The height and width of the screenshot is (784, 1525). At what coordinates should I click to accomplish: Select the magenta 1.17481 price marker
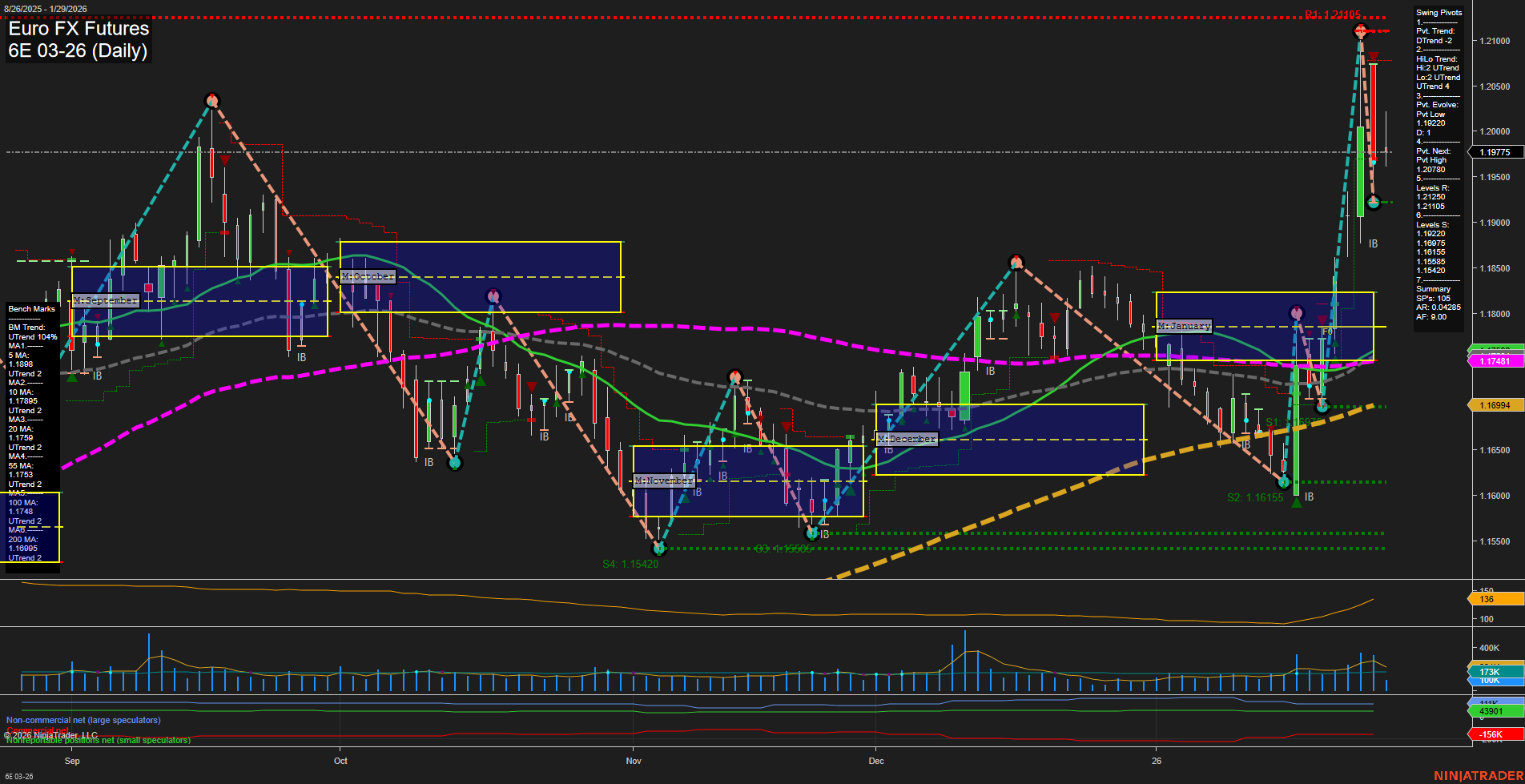click(1496, 361)
